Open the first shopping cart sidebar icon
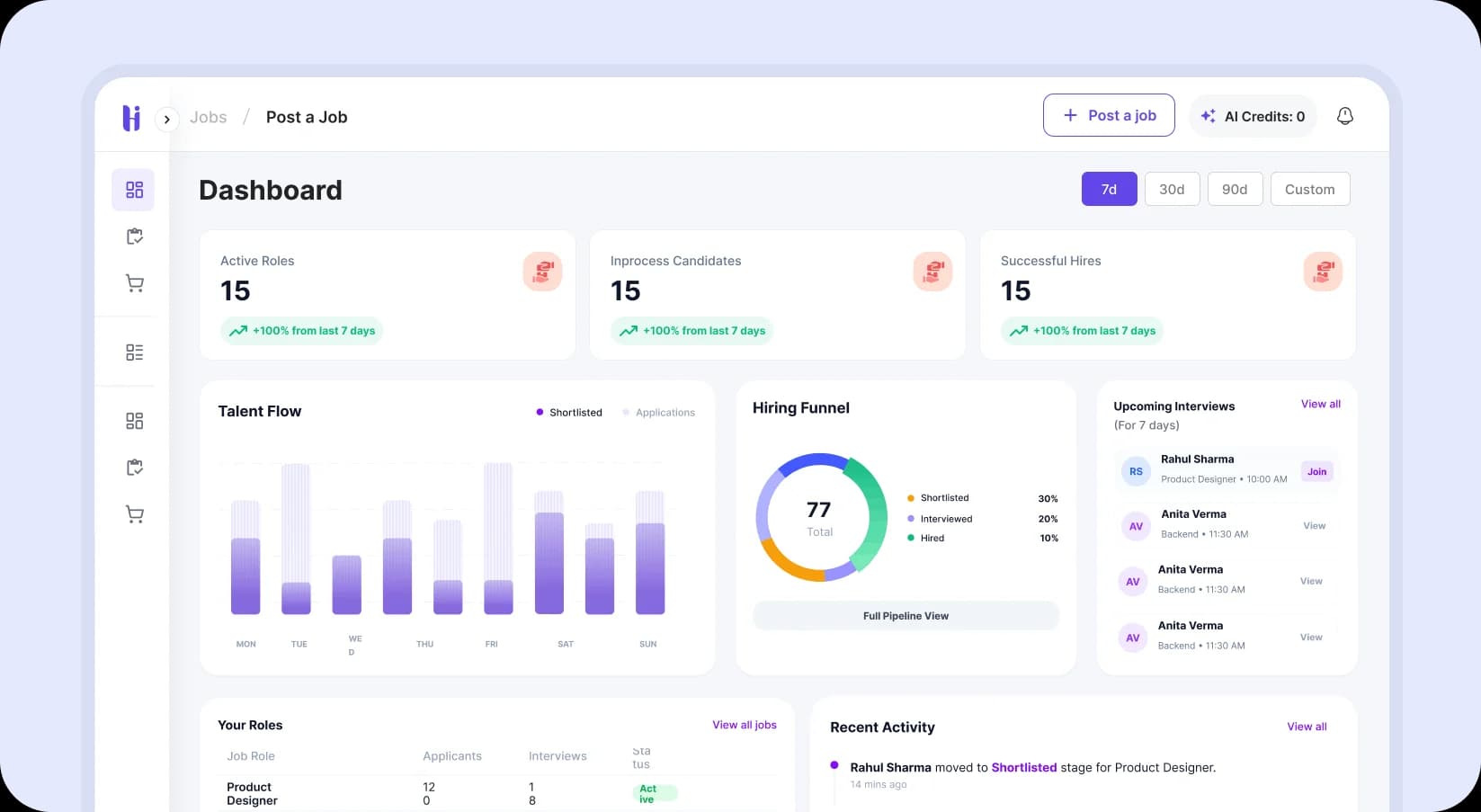This screenshot has height=812, width=1481. click(134, 284)
